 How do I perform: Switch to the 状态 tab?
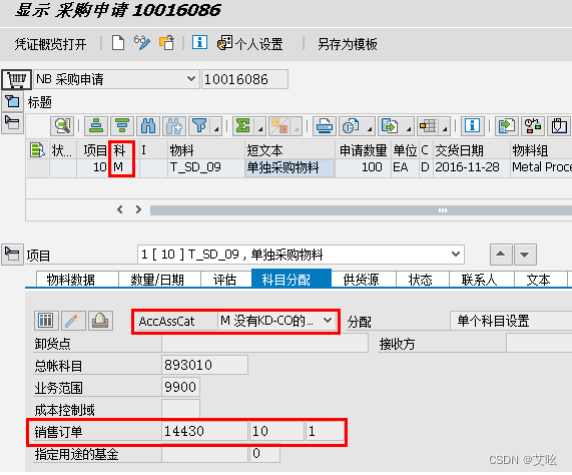tap(422, 279)
